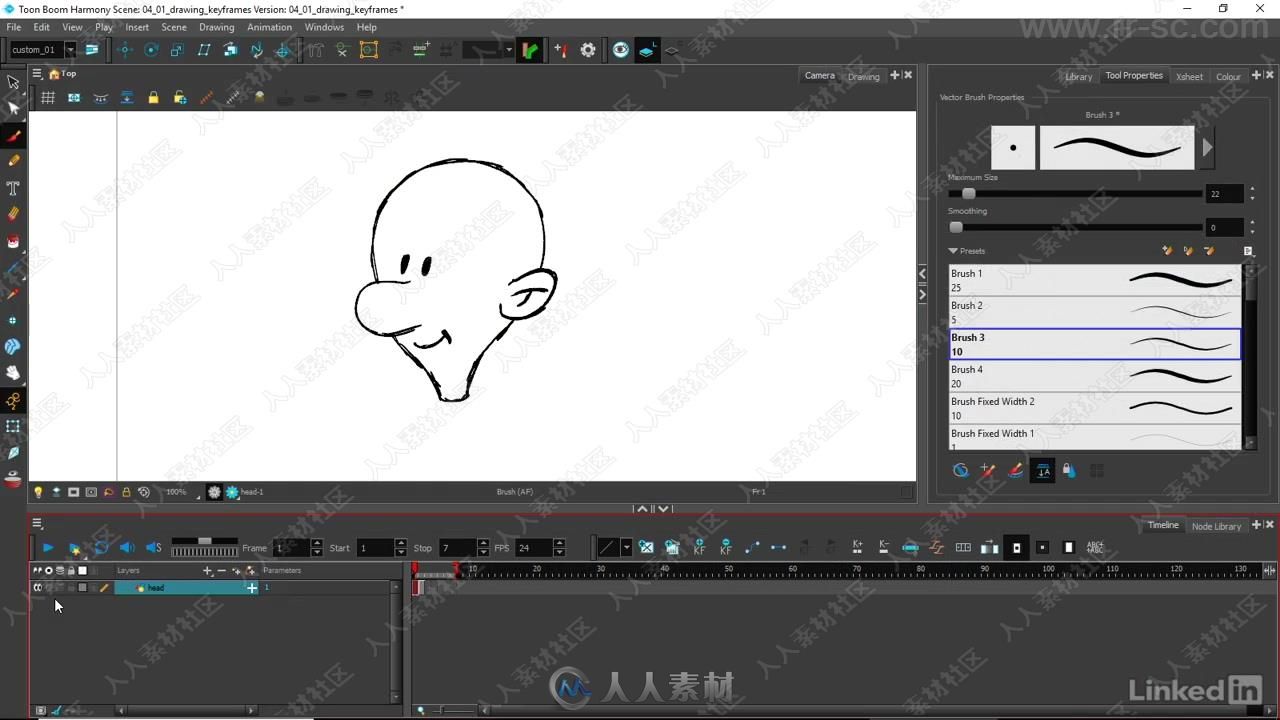Click the colour wheel icon under presets

pyautogui.click(x=961, y=470)
